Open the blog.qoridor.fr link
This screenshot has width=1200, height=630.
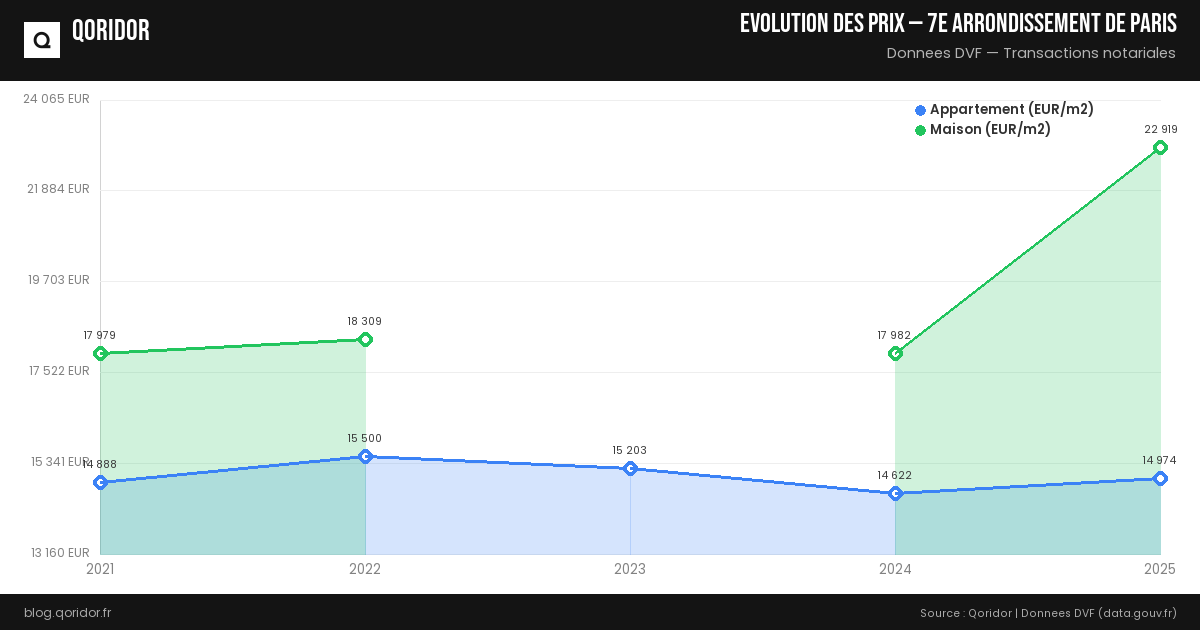coord(67,612)
